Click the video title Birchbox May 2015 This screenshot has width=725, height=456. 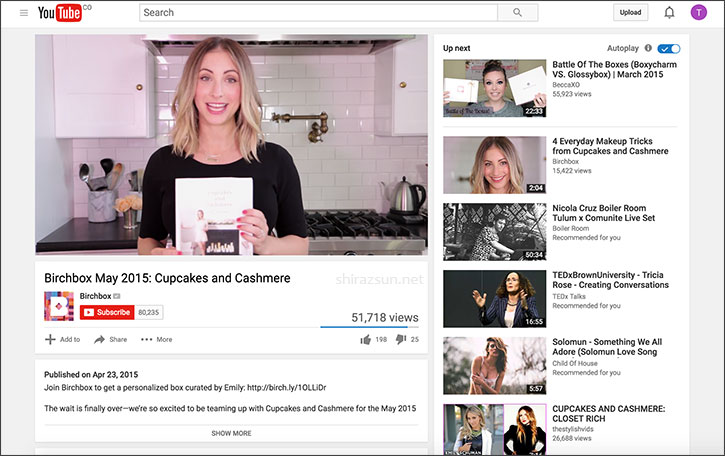[167, 278]
